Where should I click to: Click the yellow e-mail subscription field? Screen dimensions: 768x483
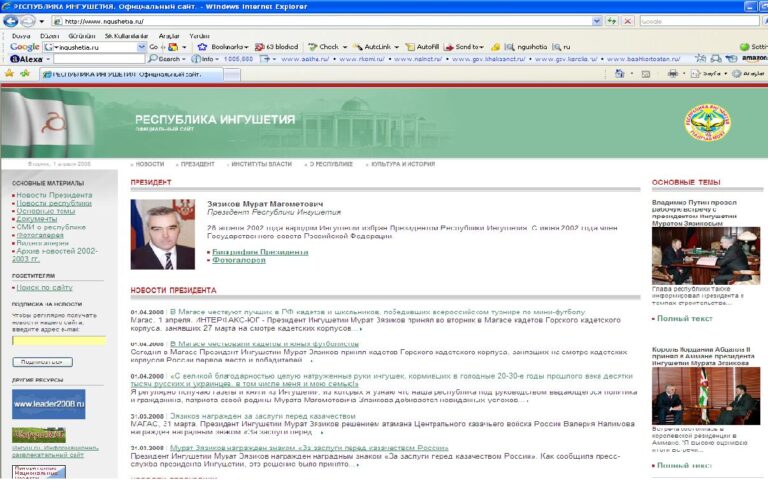[x=59, y=341]
